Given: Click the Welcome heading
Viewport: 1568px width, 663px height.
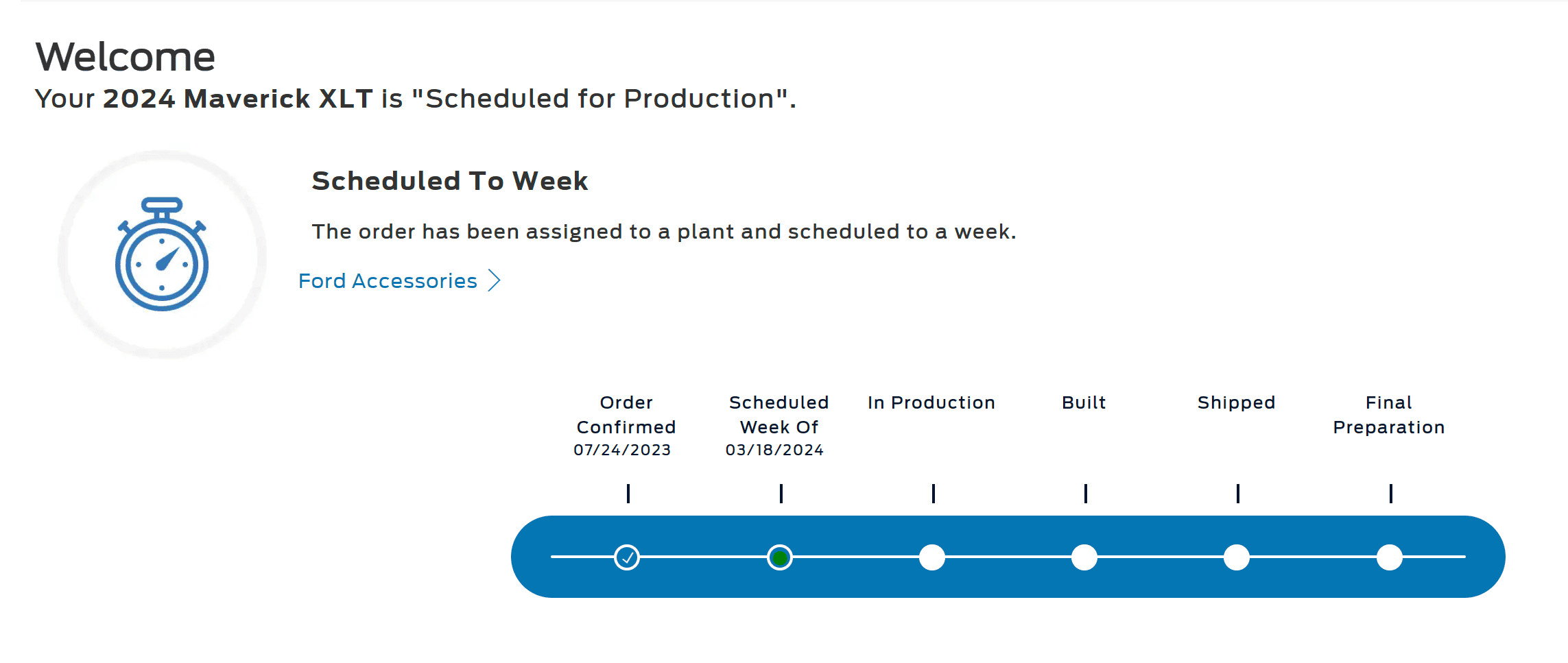Looking at the screenshot, I should point(126,56).
